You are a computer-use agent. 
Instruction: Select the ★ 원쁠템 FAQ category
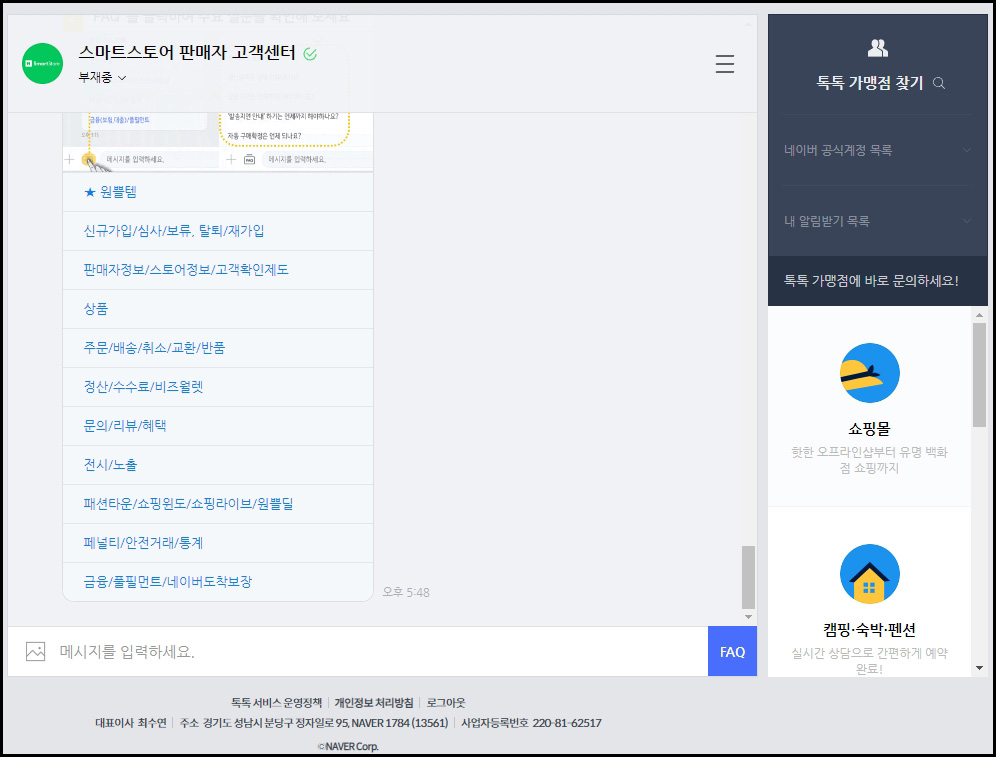[218, 192]
